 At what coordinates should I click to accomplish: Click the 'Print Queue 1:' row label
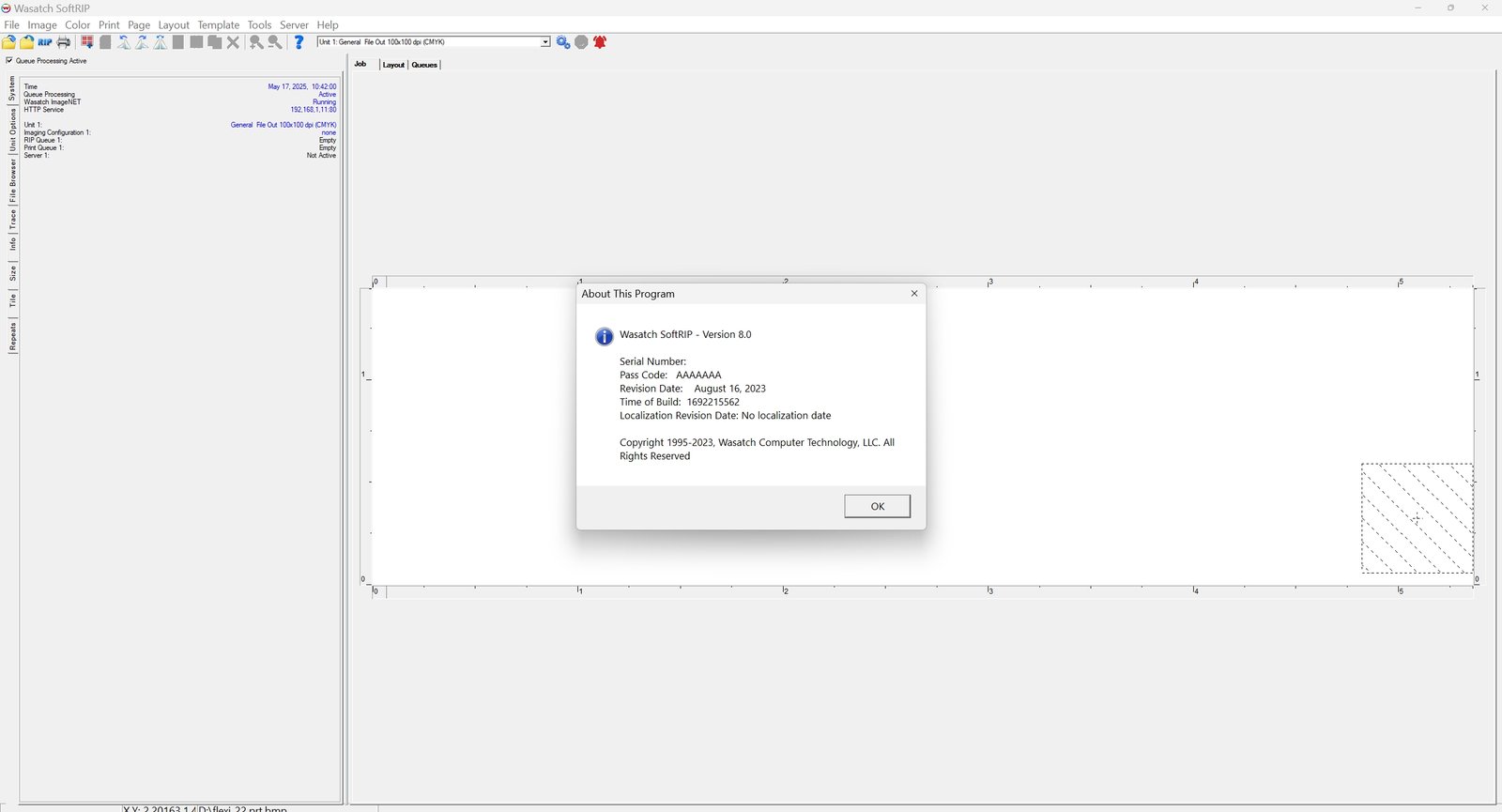pyautogui.click(x=44, y=147)
